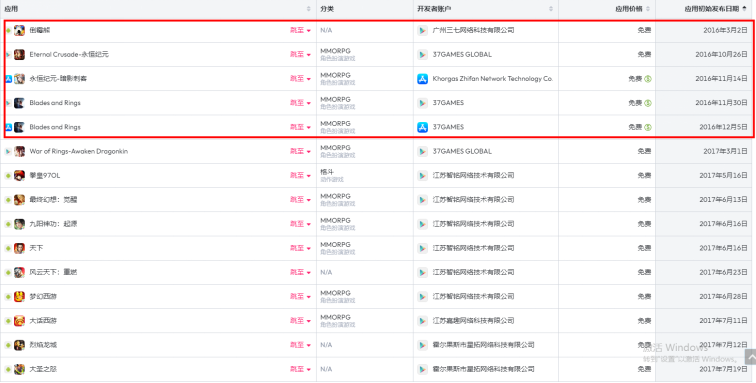Click in-app purchase dollar icon on 2016年12月5日 row
This screenshot has height=383, width=756.
tap(648, 127)
